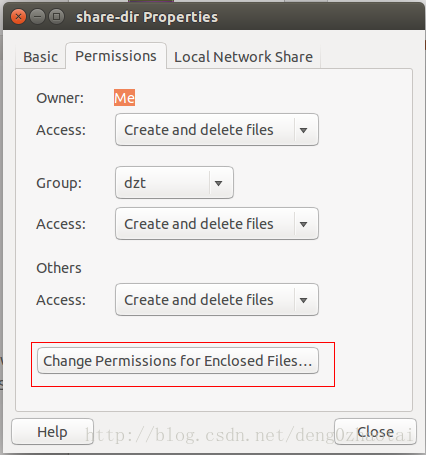Click Change Permissions for Enclosed Files
Screen dimensions: 426x455
tap(178, 361)
